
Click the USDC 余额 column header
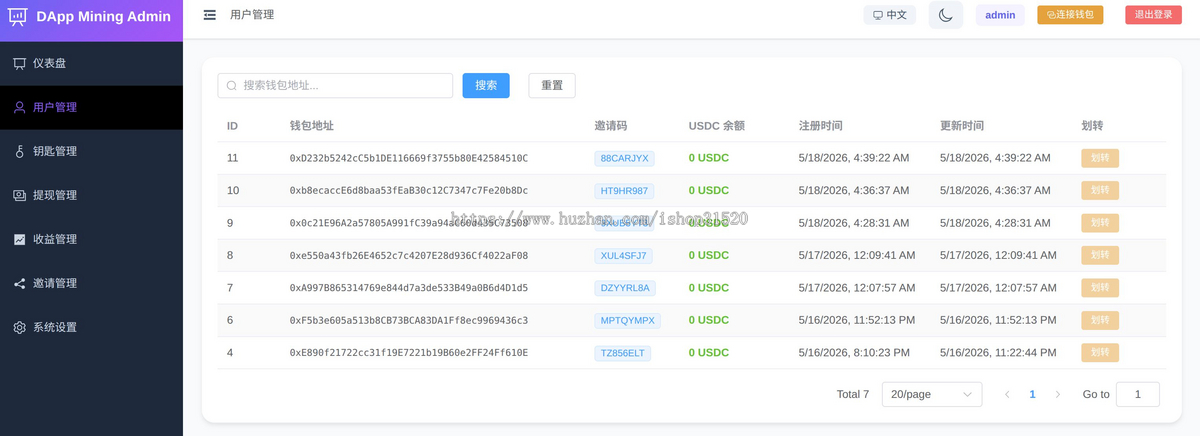(x=717, y=126)
